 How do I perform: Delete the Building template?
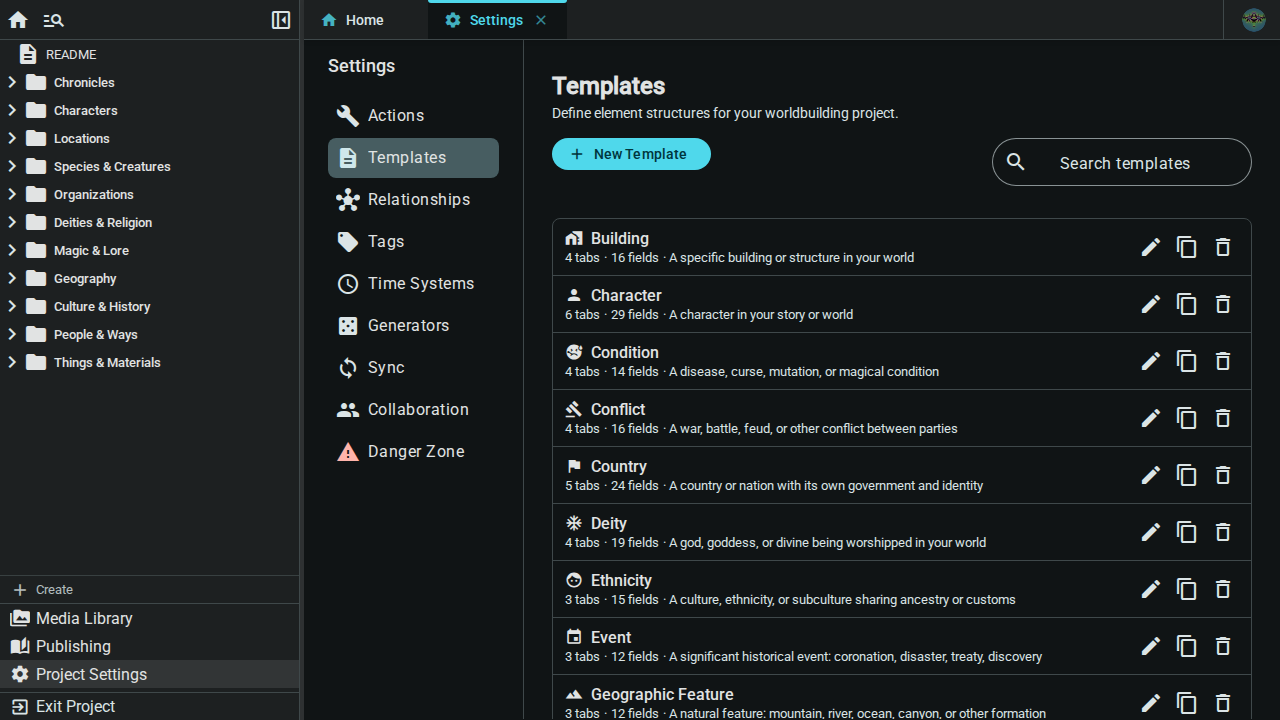(x=1223, y=247)
